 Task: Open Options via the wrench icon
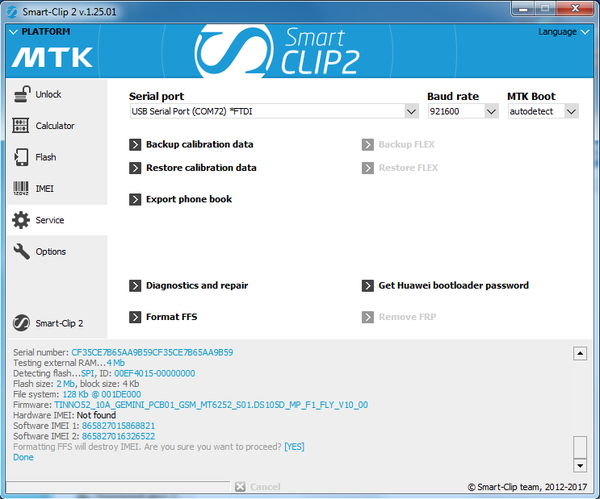20,251
